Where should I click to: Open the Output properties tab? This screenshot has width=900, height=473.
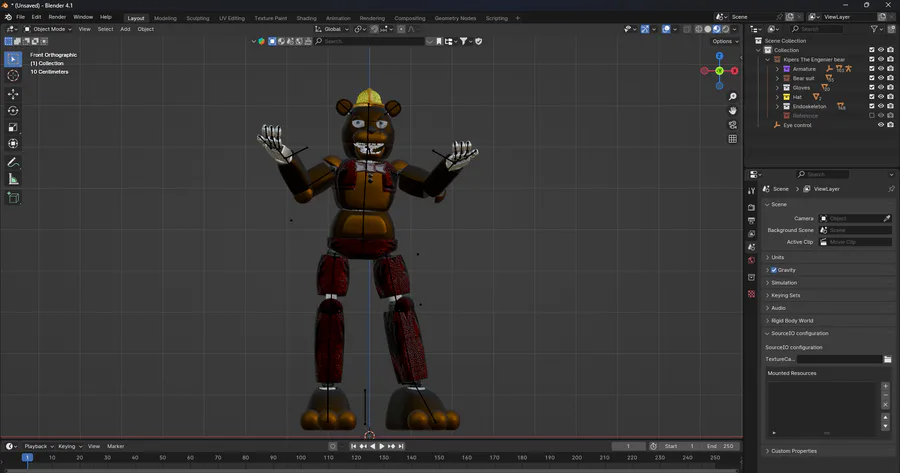tap(751, 220)
